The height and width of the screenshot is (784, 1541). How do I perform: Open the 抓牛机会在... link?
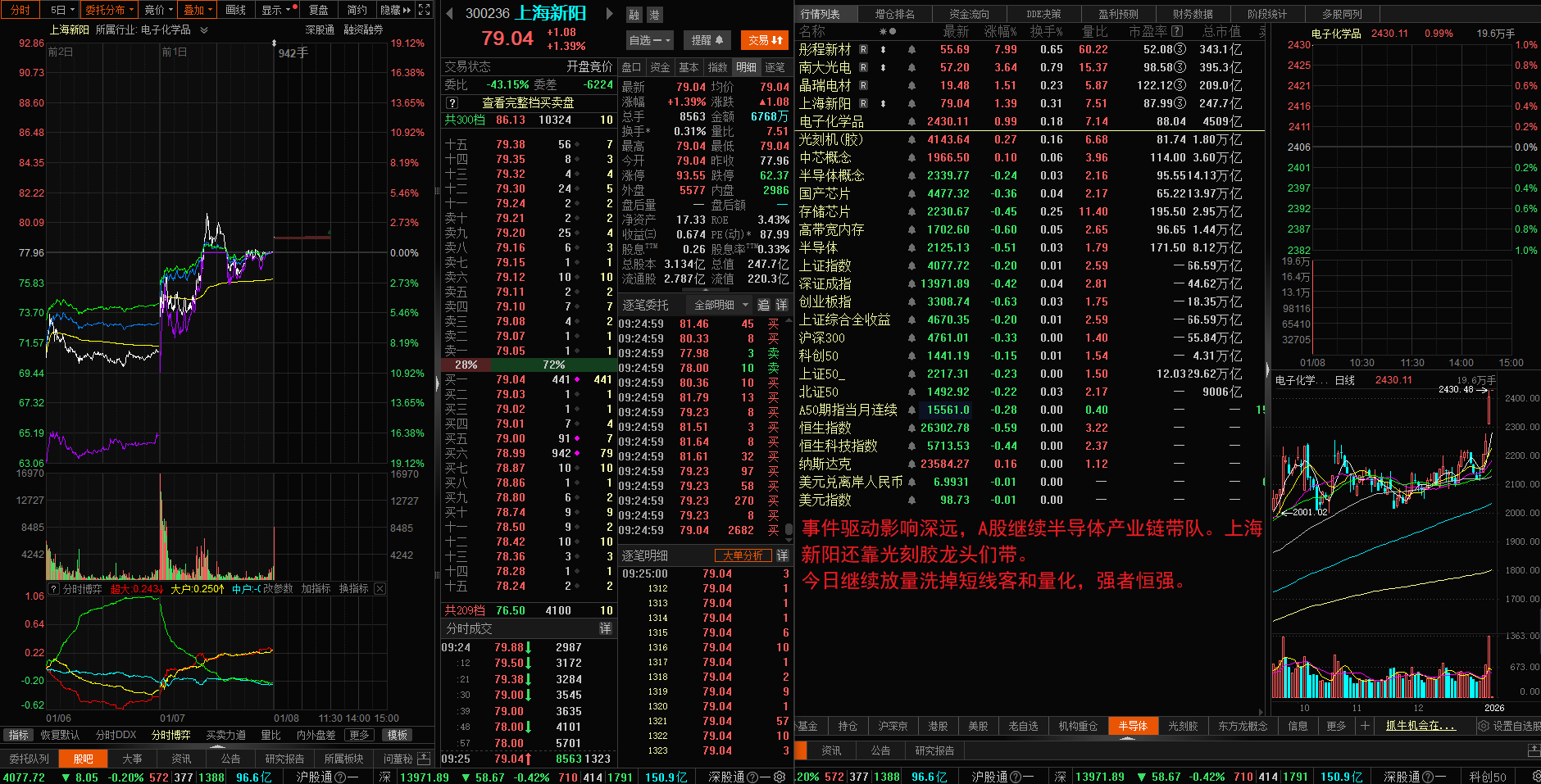(1421, 726)
